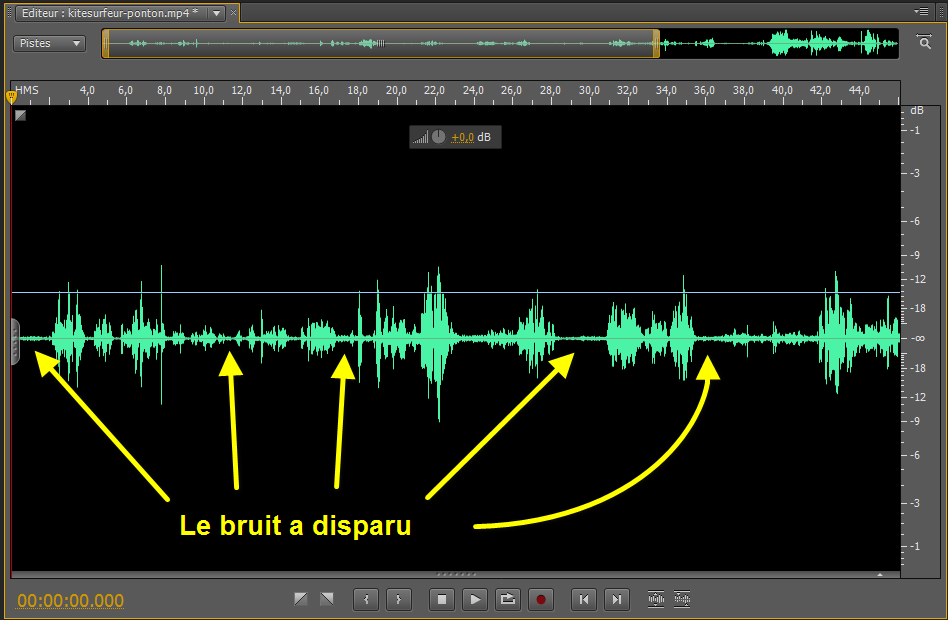Start recording with the red Record button
The width and height of the screenshot is (948, 620).
541,599
